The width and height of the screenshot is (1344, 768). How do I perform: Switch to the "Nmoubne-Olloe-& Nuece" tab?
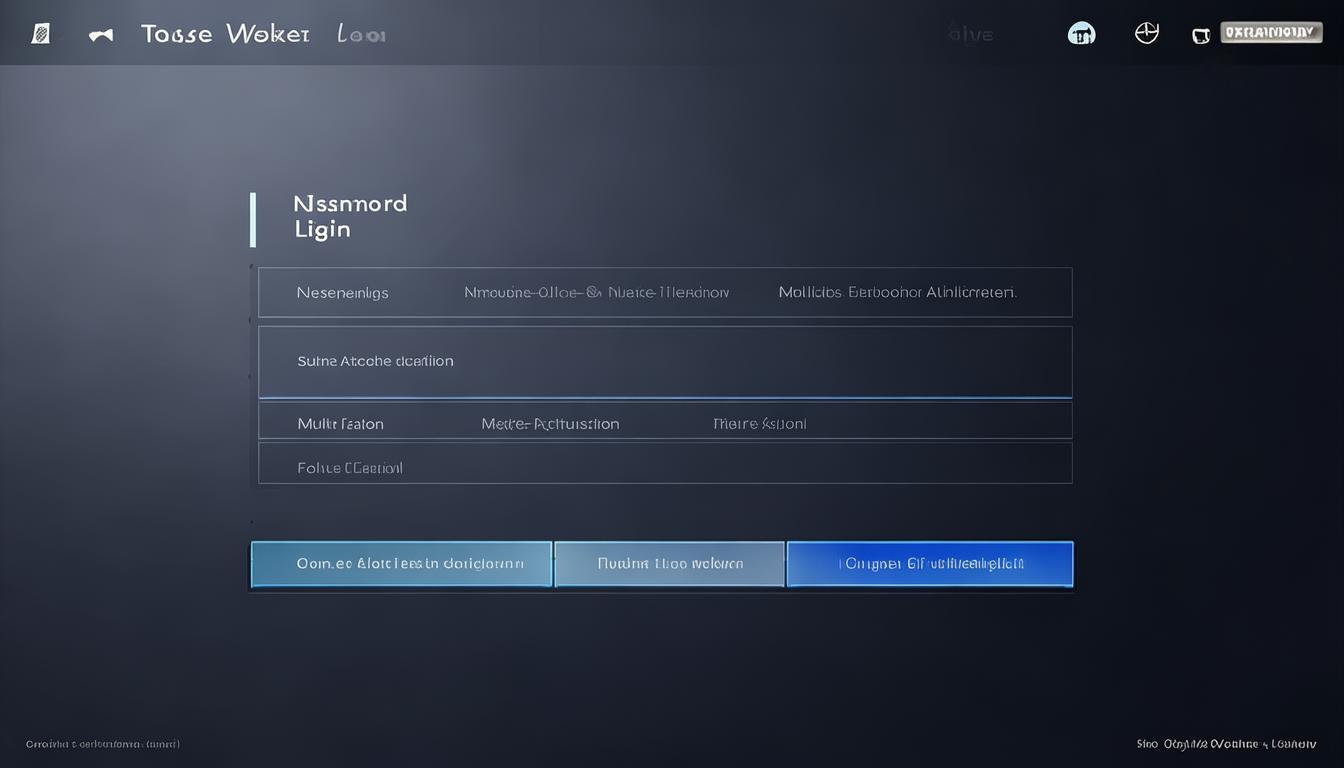click(x=596, y=293)
